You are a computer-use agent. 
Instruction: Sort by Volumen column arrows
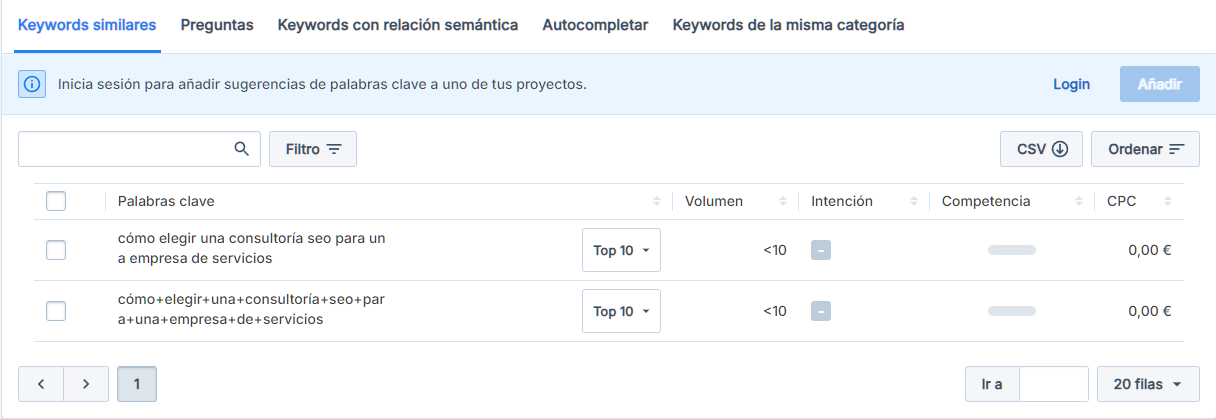[783, 201]
